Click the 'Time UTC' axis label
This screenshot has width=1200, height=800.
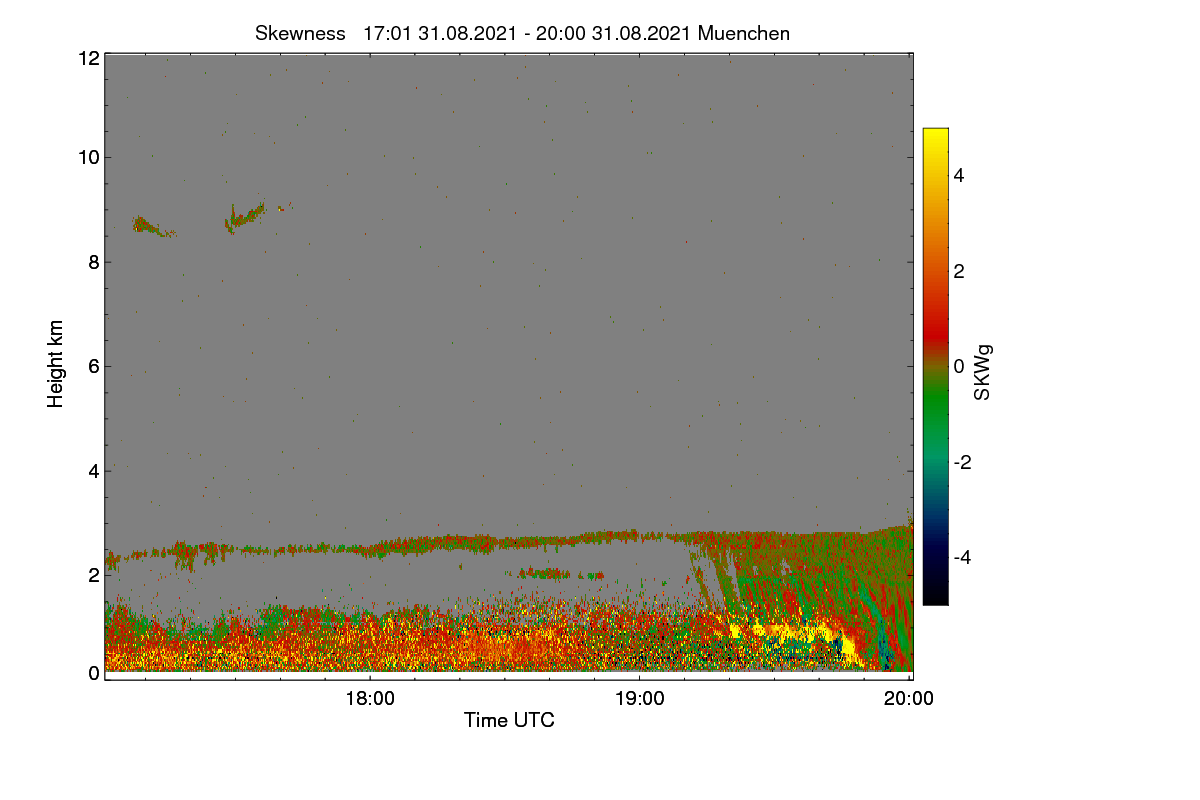point(509,720)
